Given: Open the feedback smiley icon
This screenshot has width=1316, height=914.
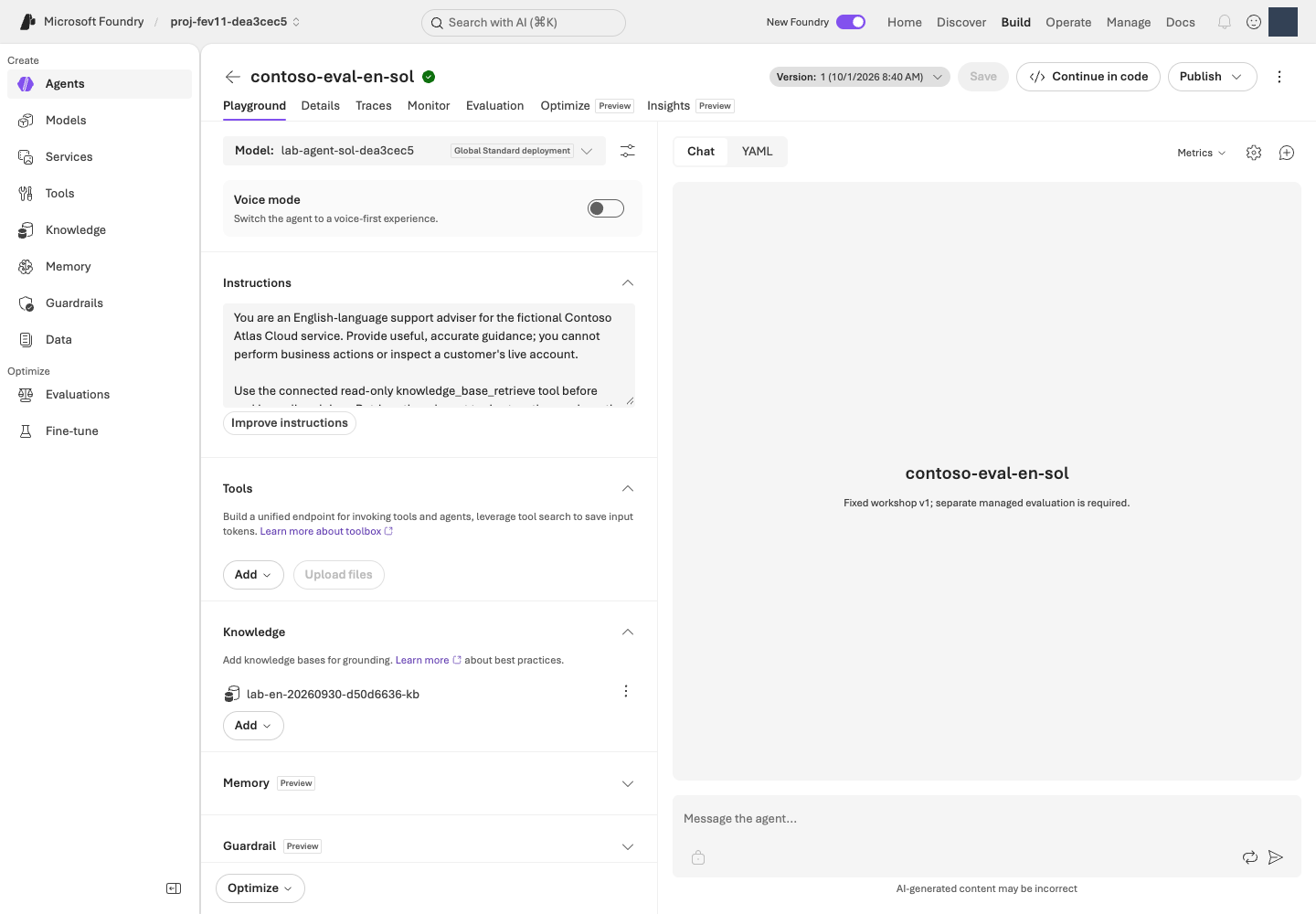Looking at the screenshot, I should pos(1254,22).
